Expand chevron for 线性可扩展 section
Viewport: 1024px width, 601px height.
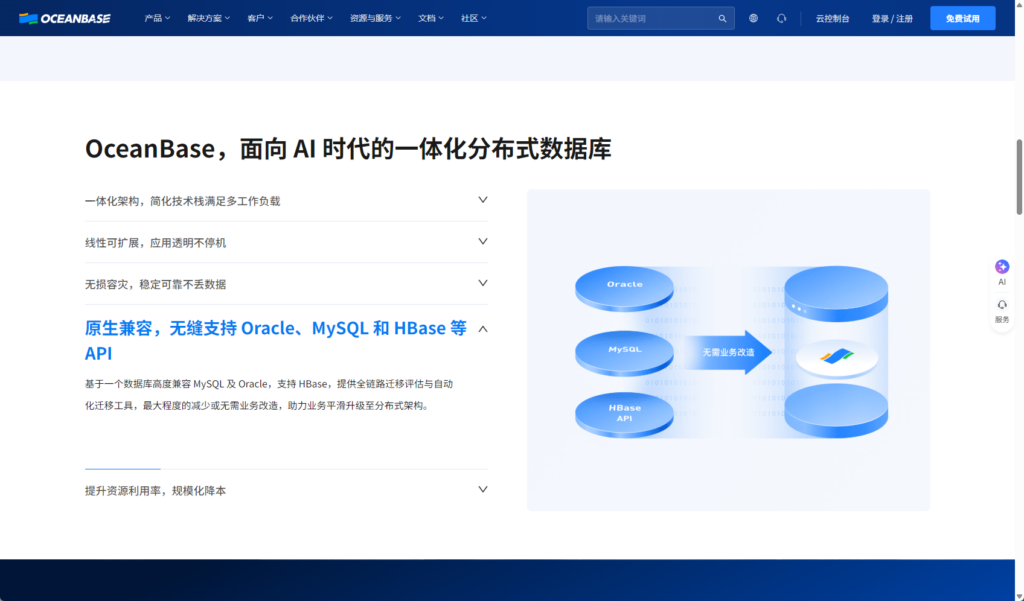click(x=483, y=242)
